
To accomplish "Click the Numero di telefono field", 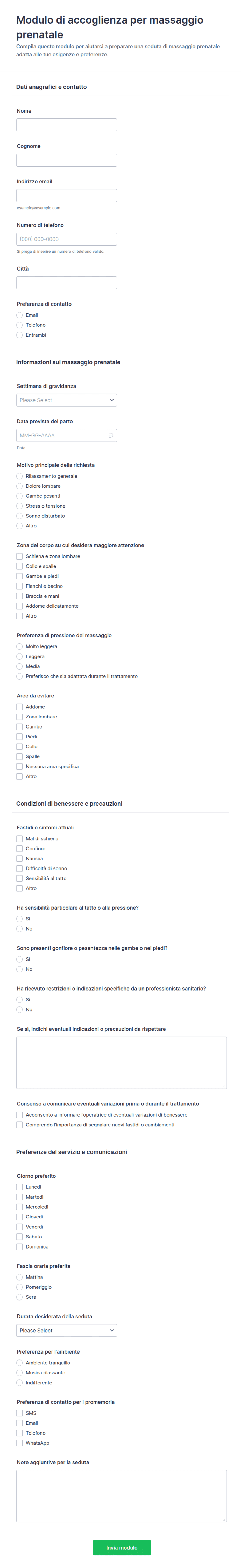I will coord(67,239).
